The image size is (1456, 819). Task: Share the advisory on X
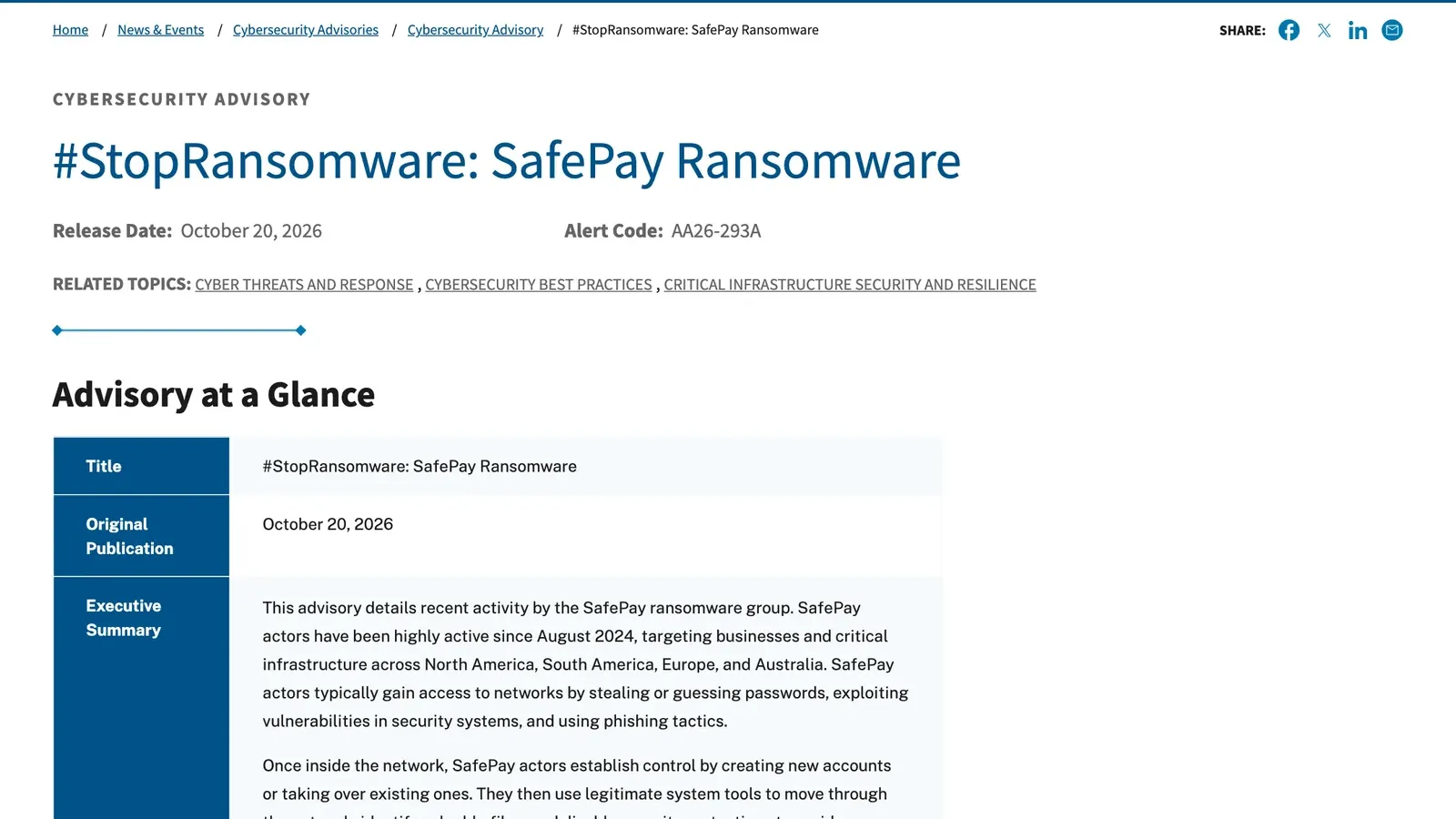click(1324, 30)
